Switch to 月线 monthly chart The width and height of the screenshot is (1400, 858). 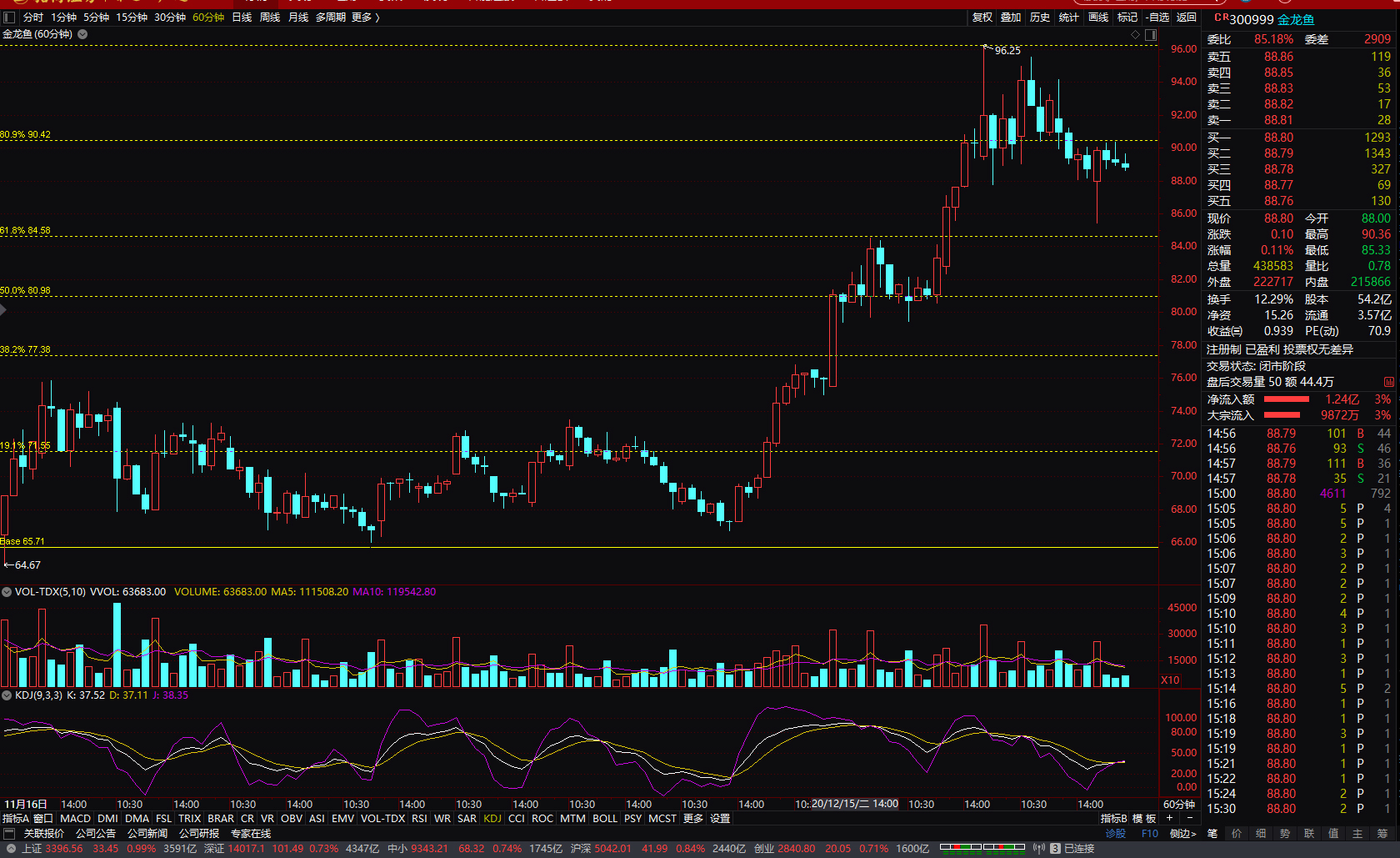tap(298, 18)
